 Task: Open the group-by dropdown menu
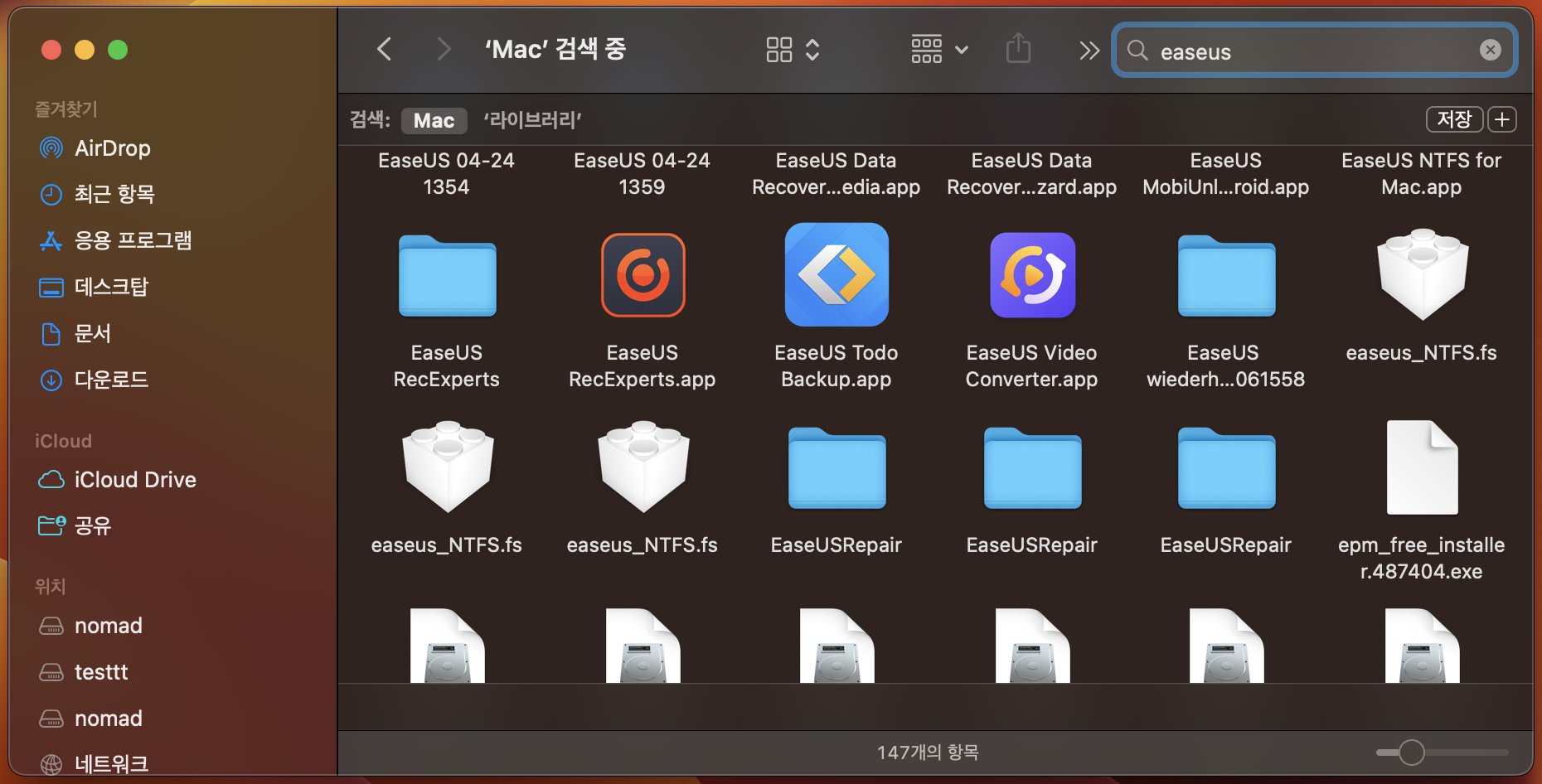938,50
